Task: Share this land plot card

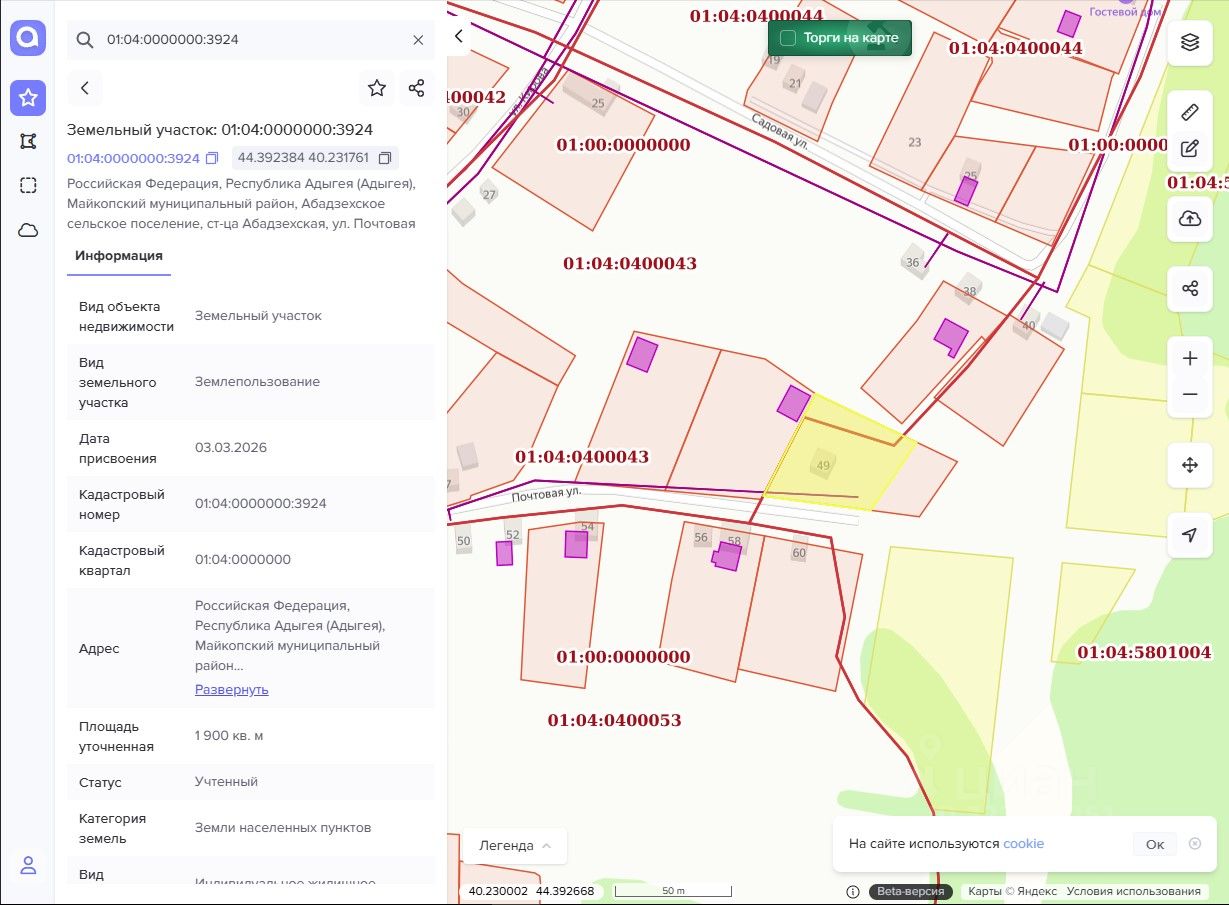Action: pyautogui.click(x=417, y=88)
